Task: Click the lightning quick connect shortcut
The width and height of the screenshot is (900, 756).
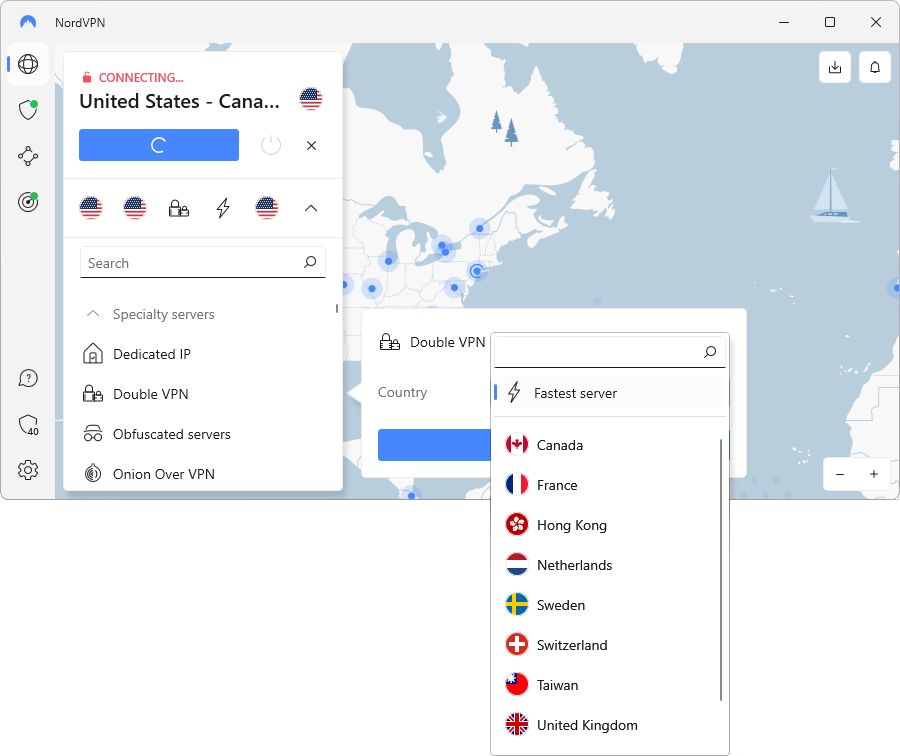Action: pos(223,208)
